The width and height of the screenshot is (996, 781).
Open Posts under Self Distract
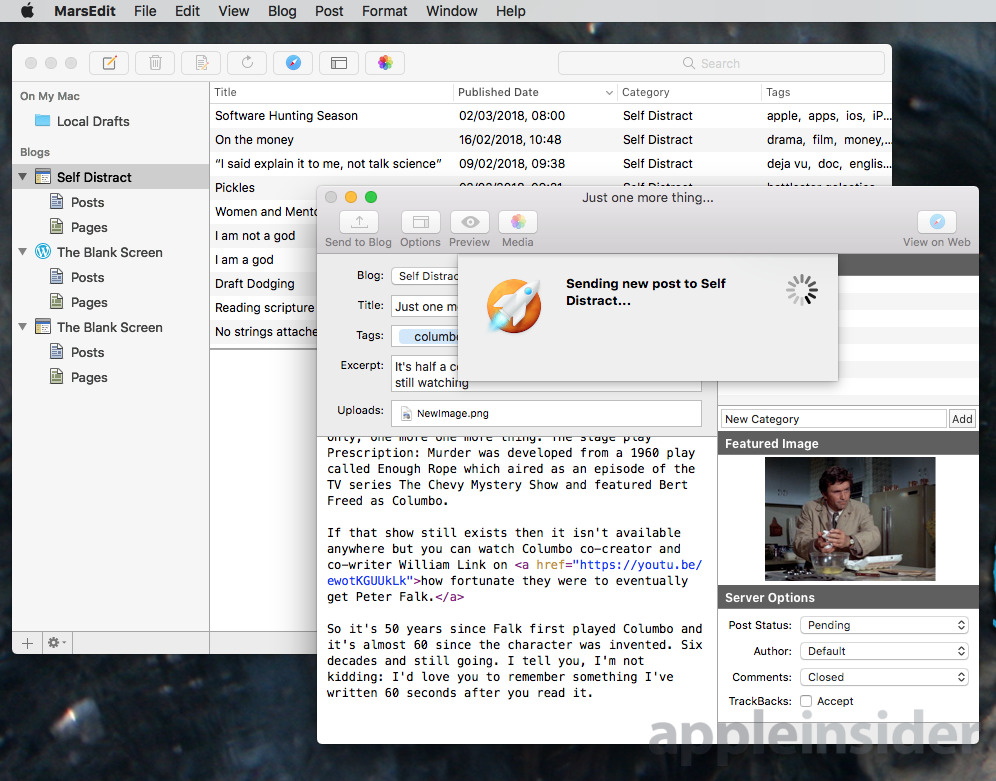87,203
